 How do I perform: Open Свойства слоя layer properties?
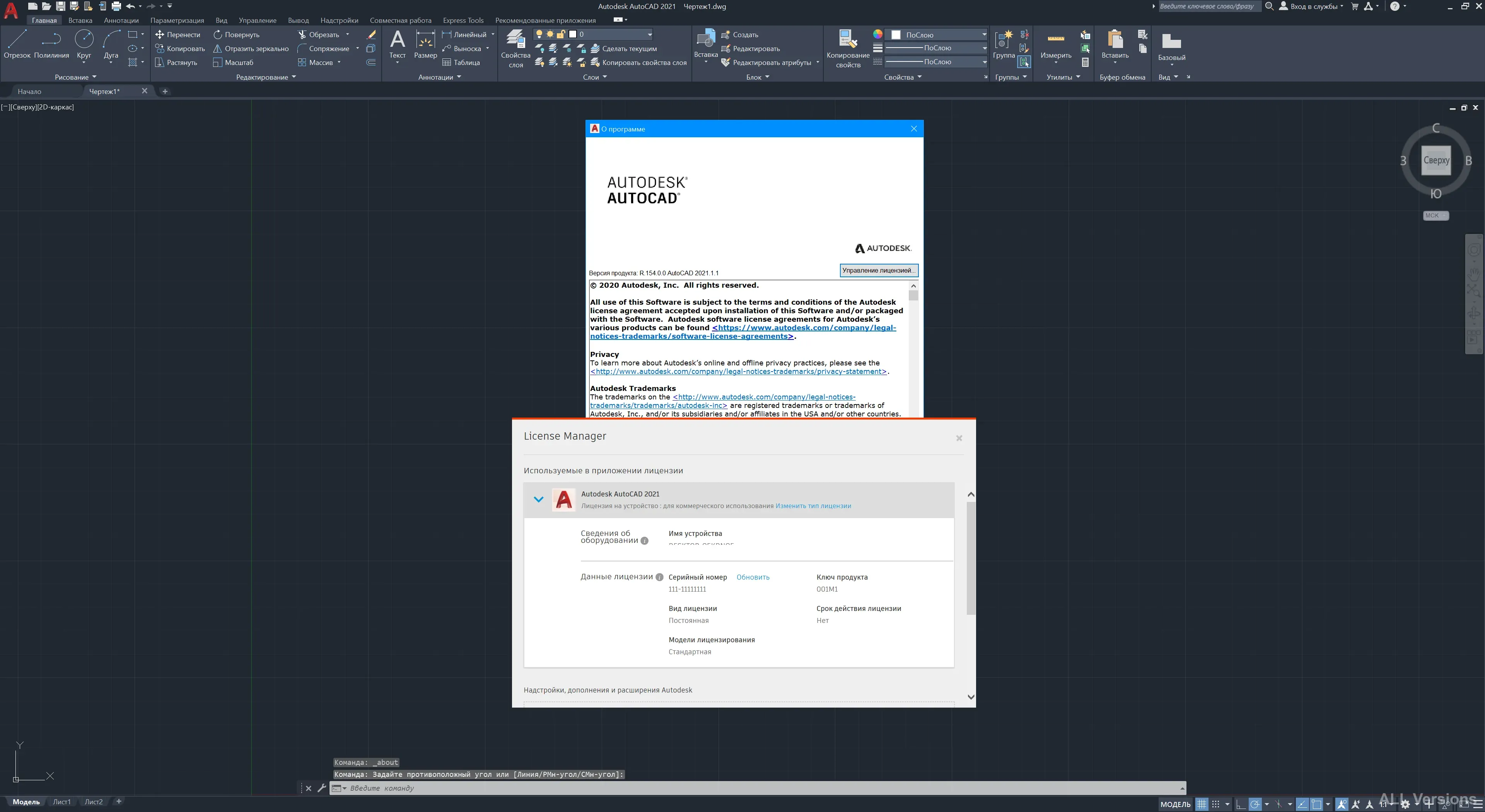[515, 49]
